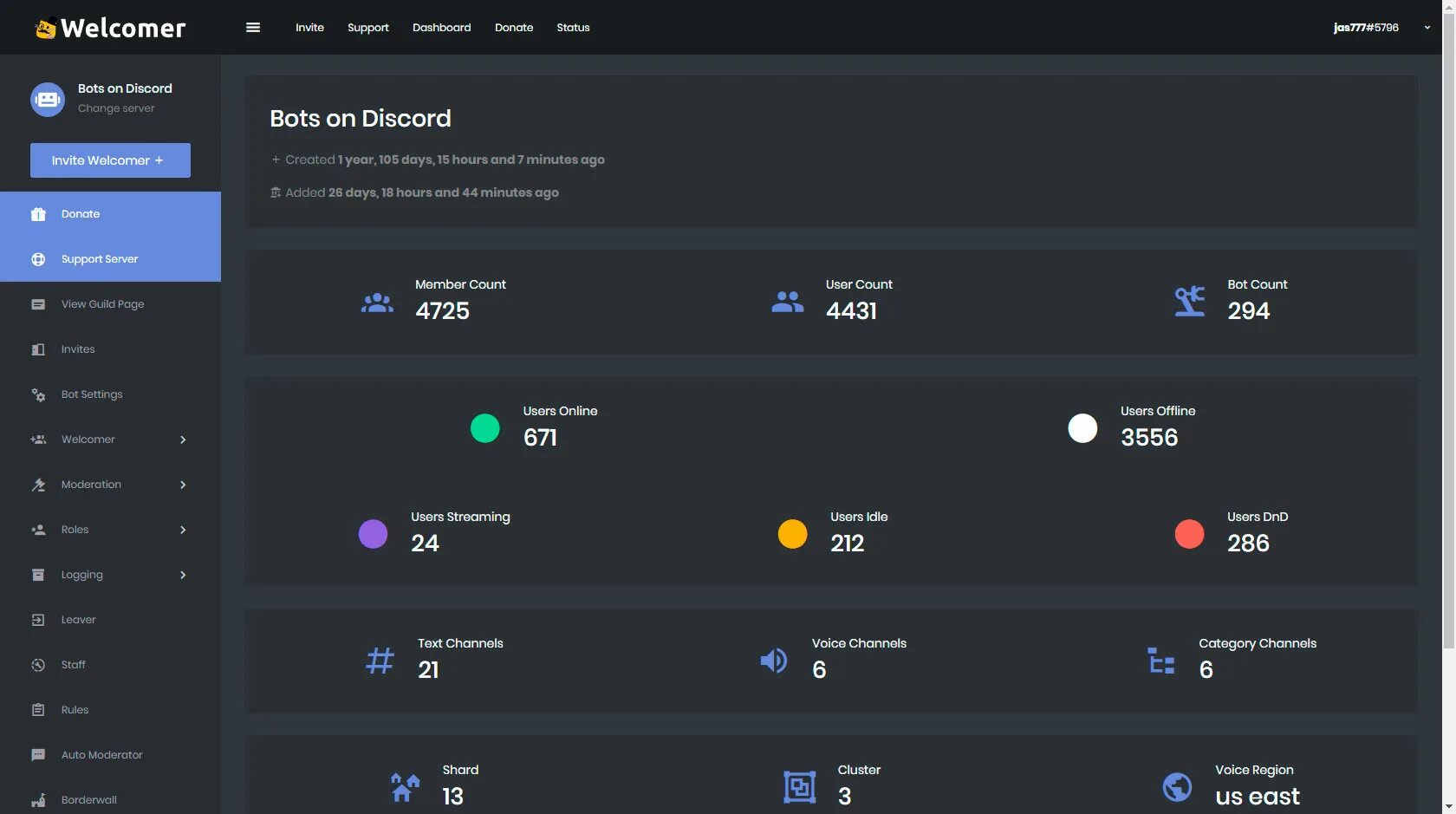Click the Bot Count robot icon
1456x814 pixels.
[x=1190, y=301]
